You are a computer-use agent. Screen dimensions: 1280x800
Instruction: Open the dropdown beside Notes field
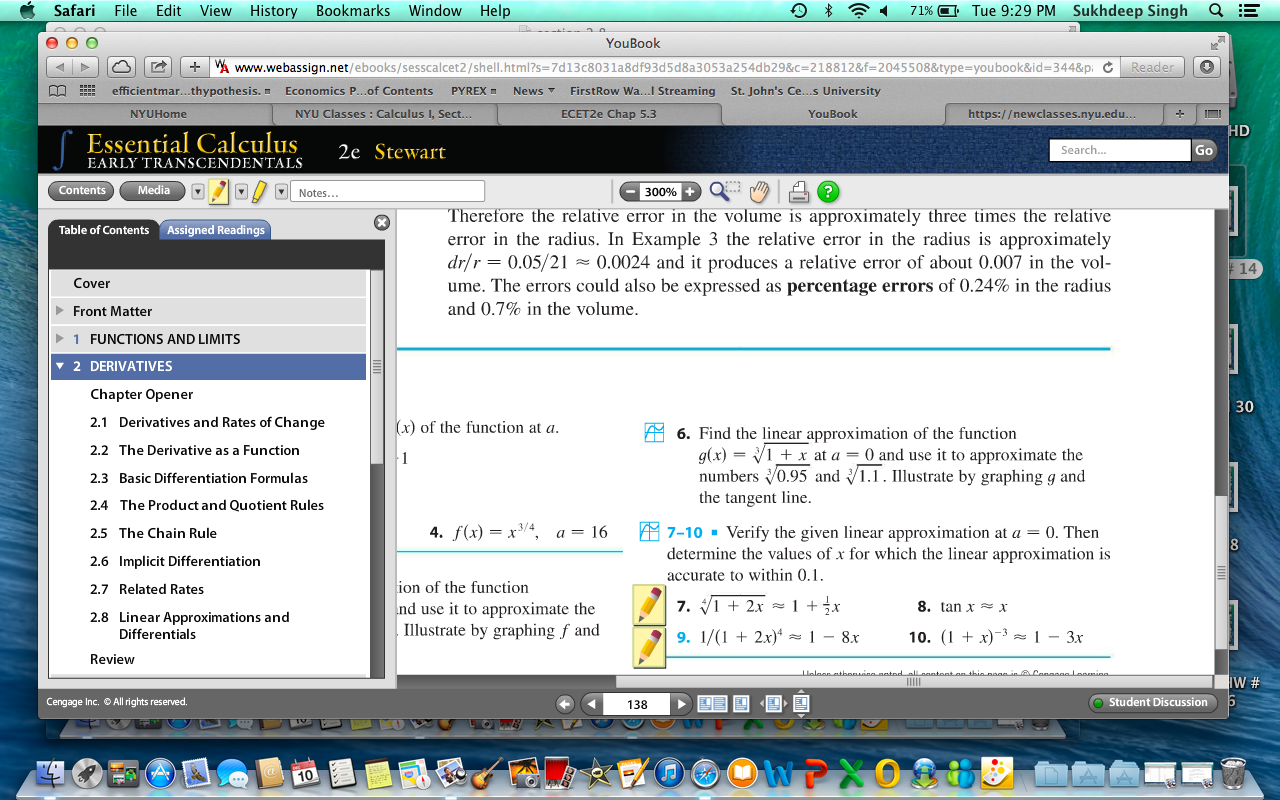coord(281,192)
